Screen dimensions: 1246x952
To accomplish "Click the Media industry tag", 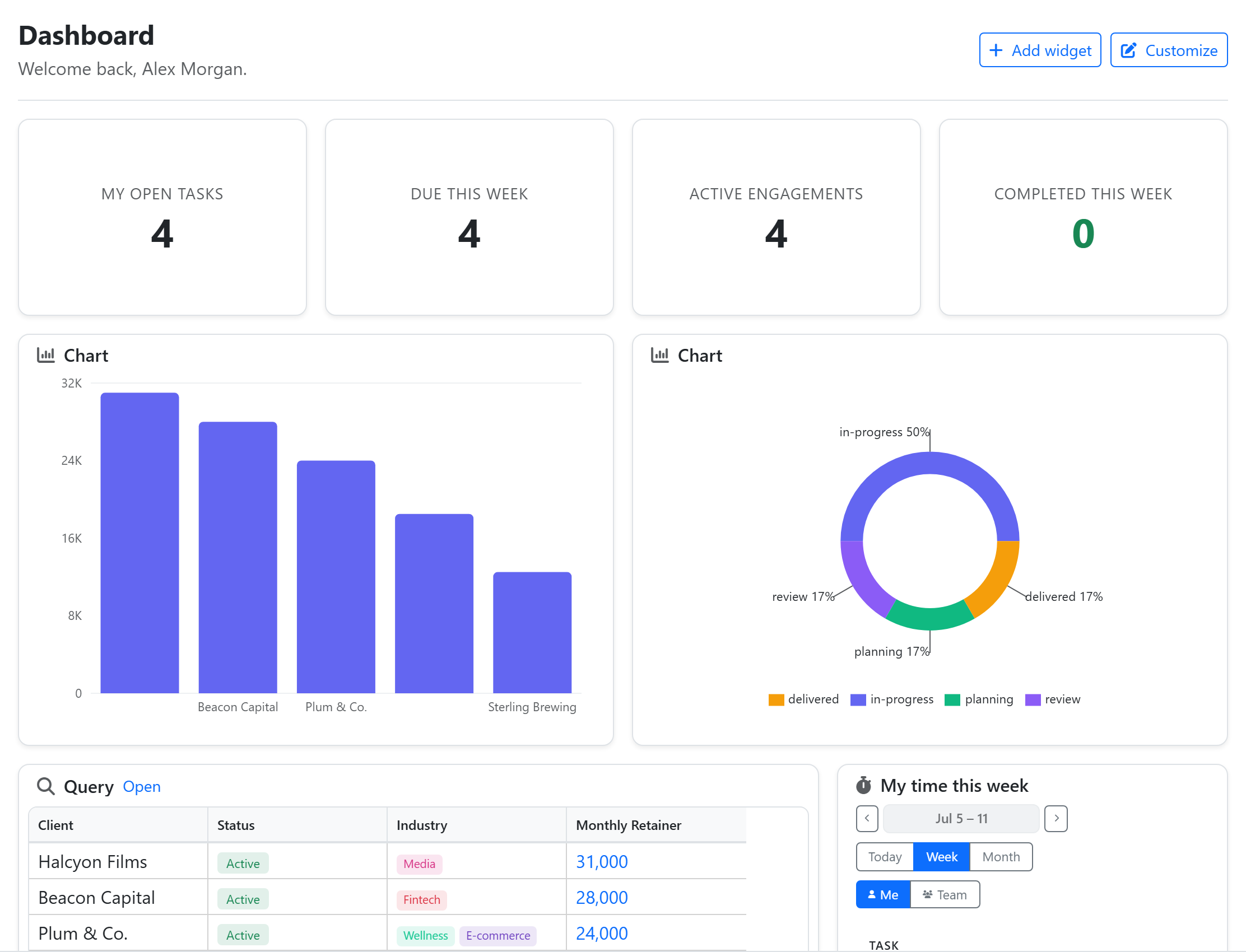I will coord(420,864).
